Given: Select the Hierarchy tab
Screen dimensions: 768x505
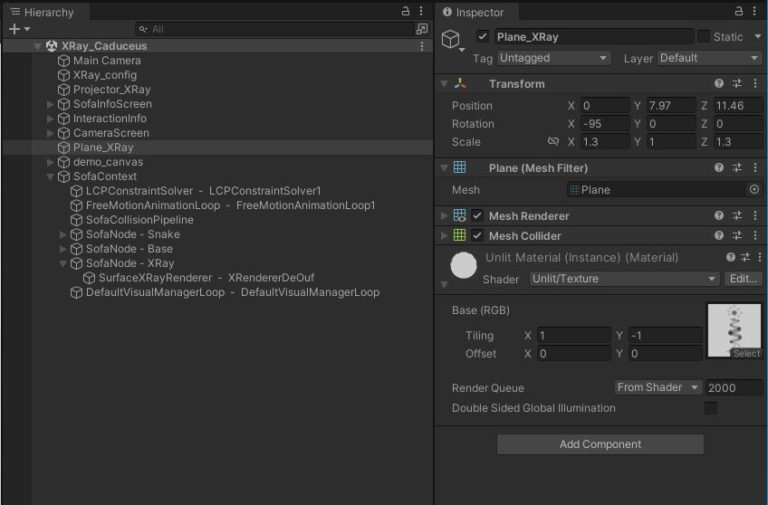Looking at the screenshot, I should tap(41, 12).
